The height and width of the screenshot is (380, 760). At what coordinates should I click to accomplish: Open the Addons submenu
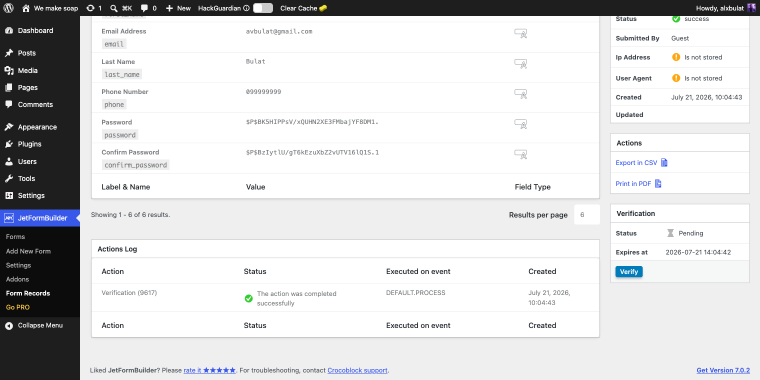coord(17,279)
